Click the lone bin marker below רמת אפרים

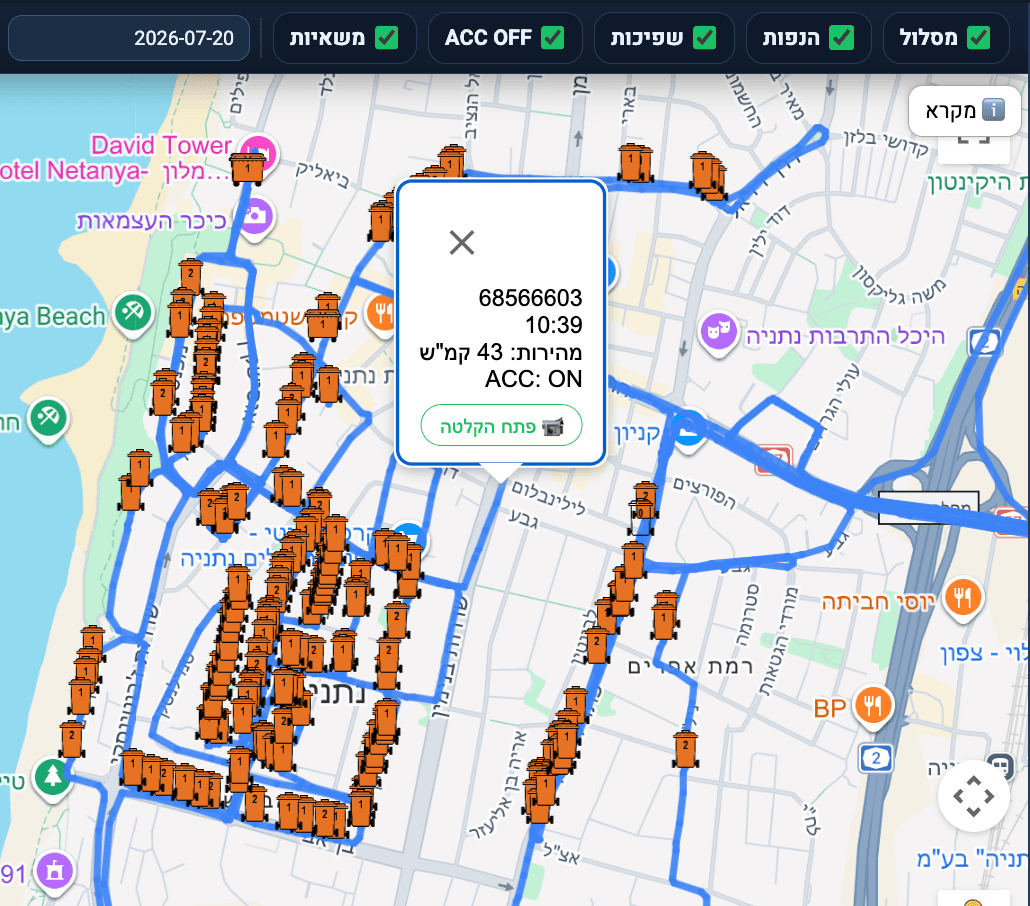(685, 749)
